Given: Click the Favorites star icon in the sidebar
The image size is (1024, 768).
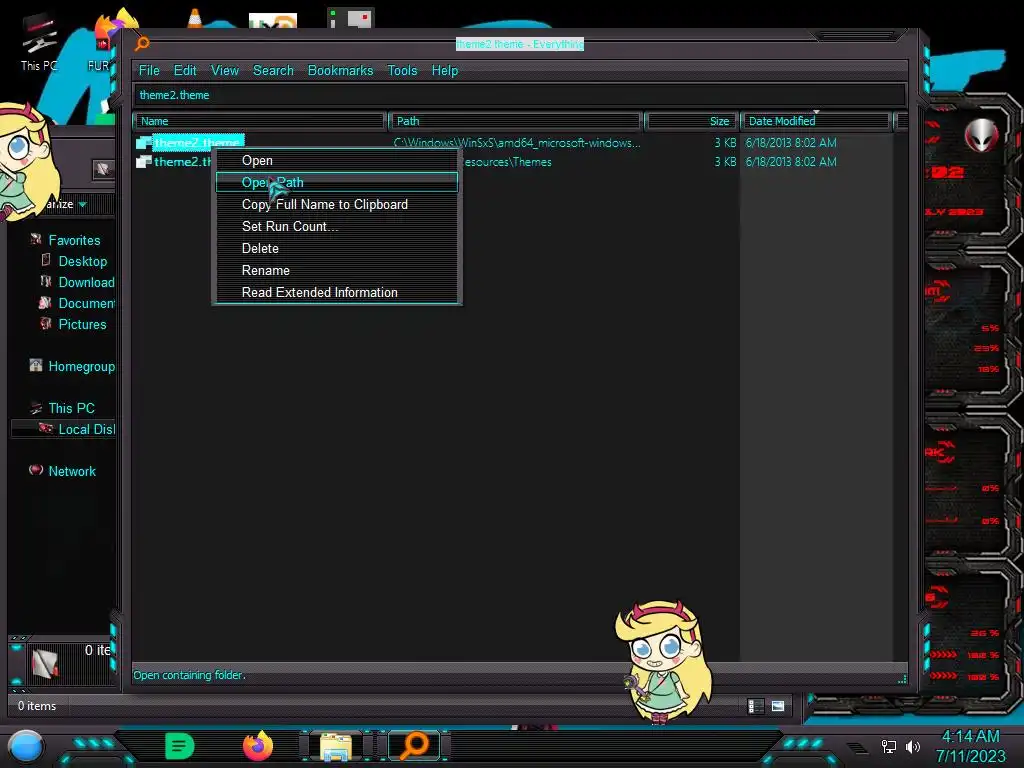Looking at the screenshot, I should click(36, 240).
